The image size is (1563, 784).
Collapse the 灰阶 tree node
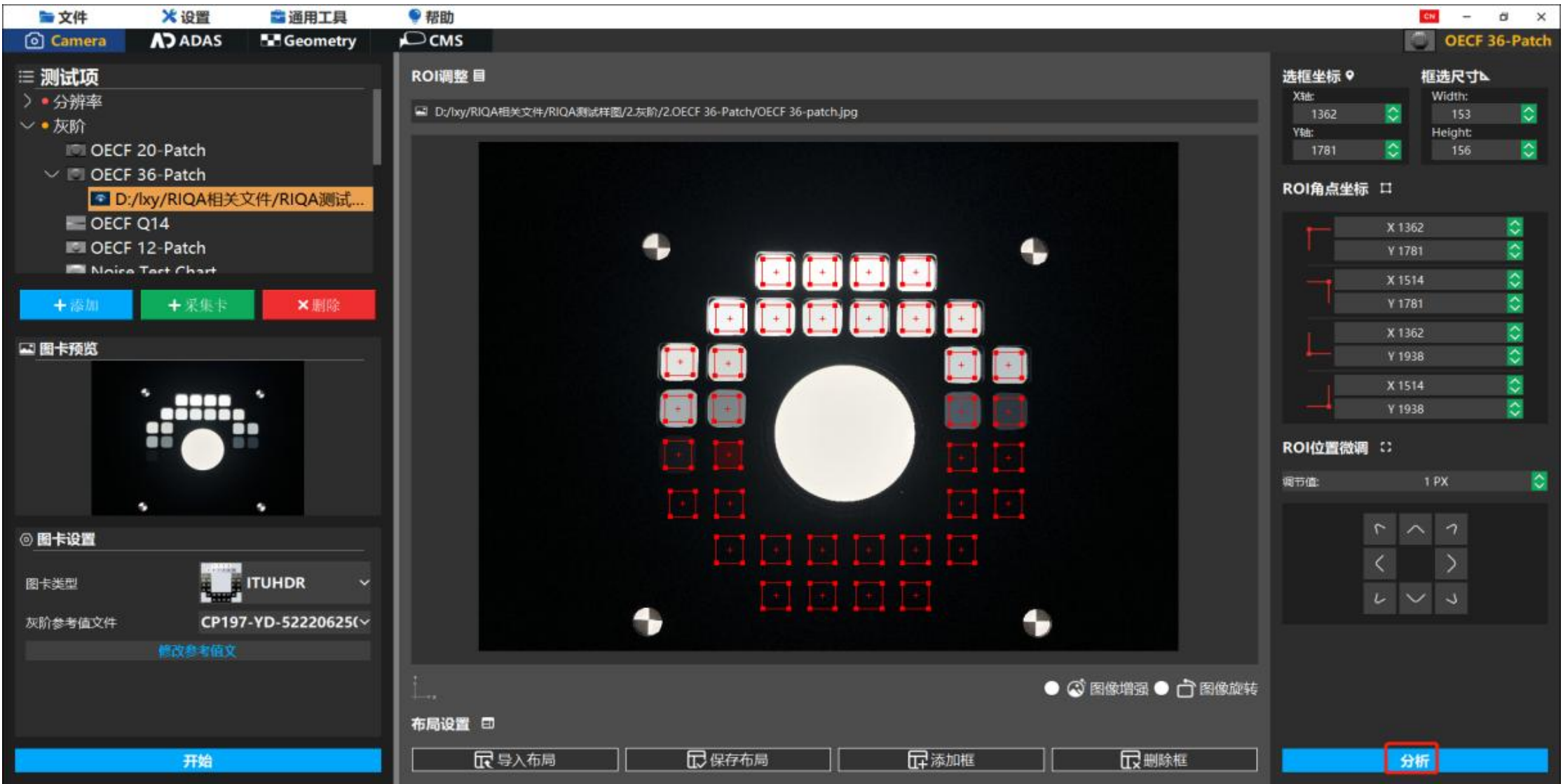pos(27,126)
